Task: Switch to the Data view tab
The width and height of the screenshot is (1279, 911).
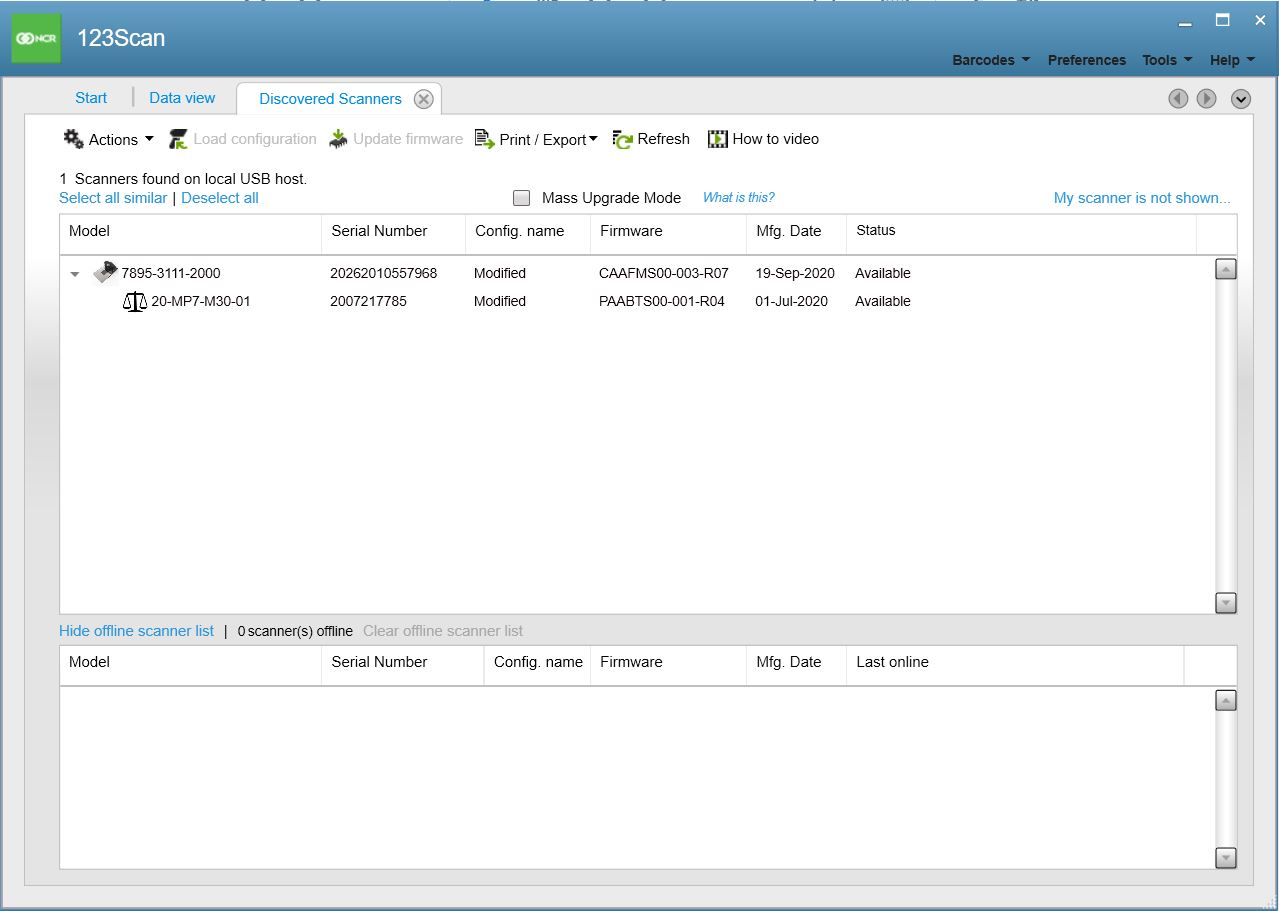Action: click(x=182, y=97)
